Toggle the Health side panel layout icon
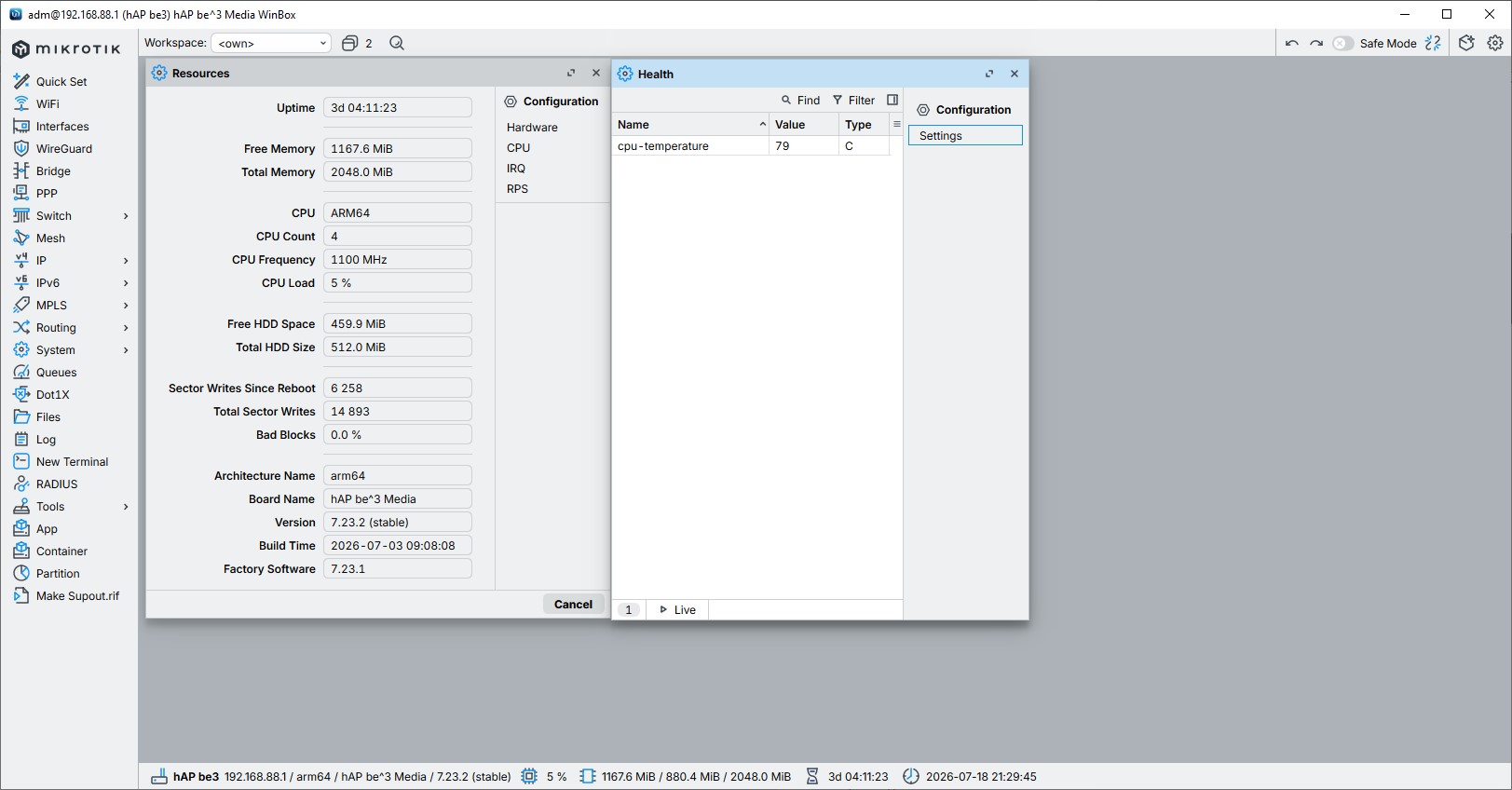This screenshot has width=1512, height=790. pos(892,100)
